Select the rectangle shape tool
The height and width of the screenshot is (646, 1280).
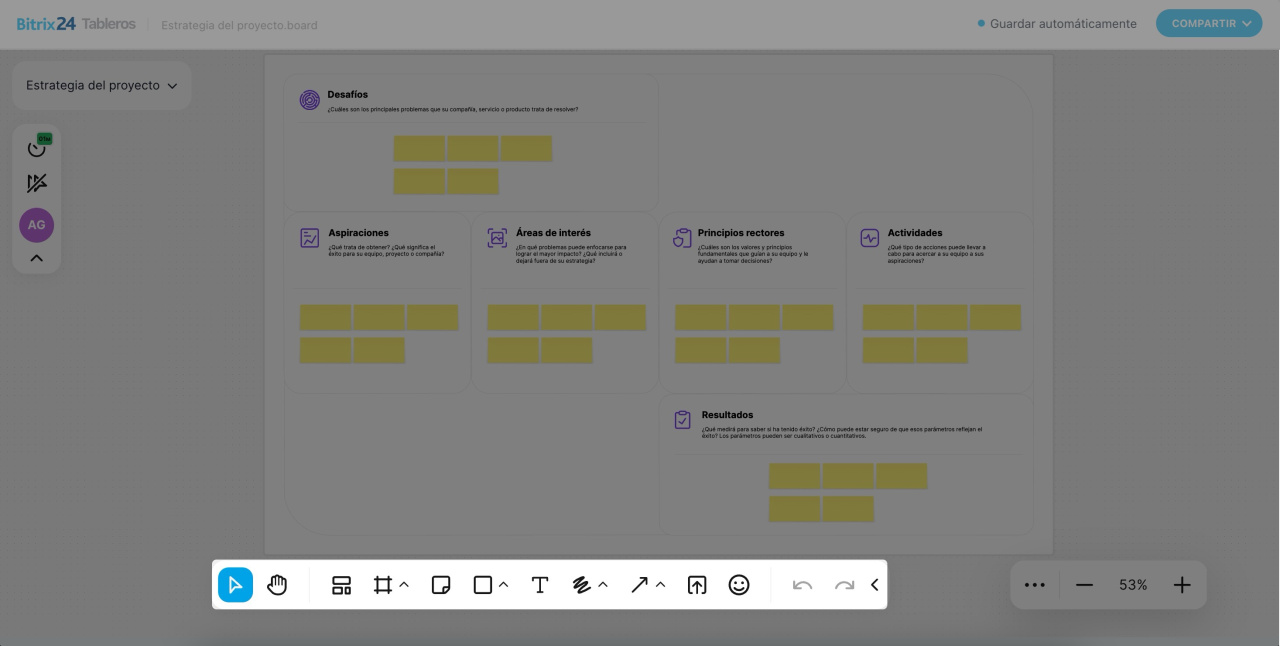click(483, 585)
